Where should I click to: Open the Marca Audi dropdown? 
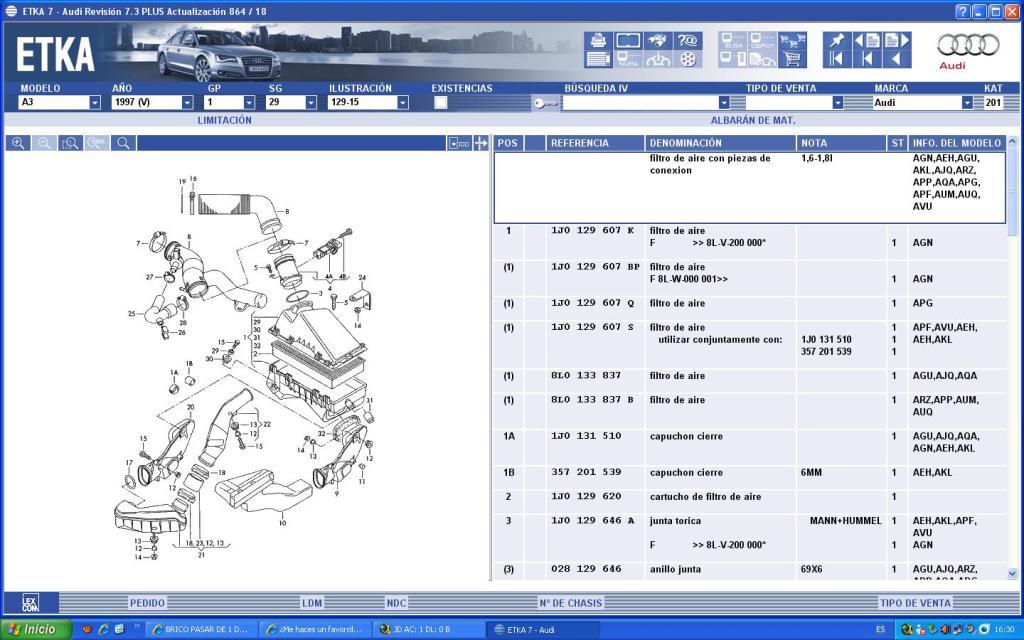pyautogui.click(x=967, y=103)
